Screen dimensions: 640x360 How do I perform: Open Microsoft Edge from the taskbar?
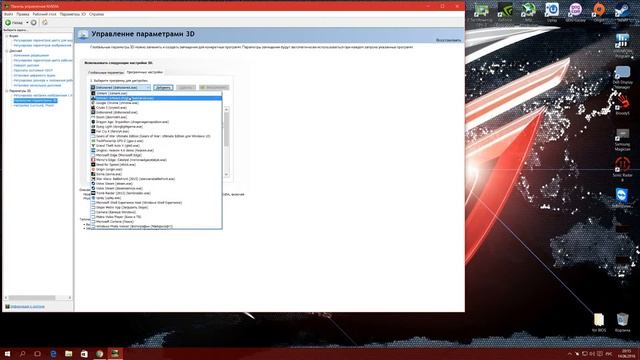point(53,353)
